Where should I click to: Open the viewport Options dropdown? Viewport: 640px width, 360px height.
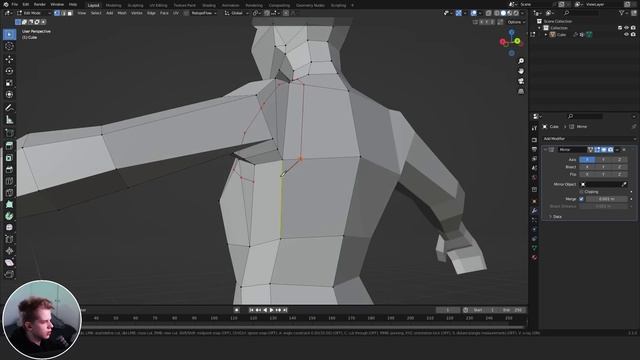click(x=516, y=22)
